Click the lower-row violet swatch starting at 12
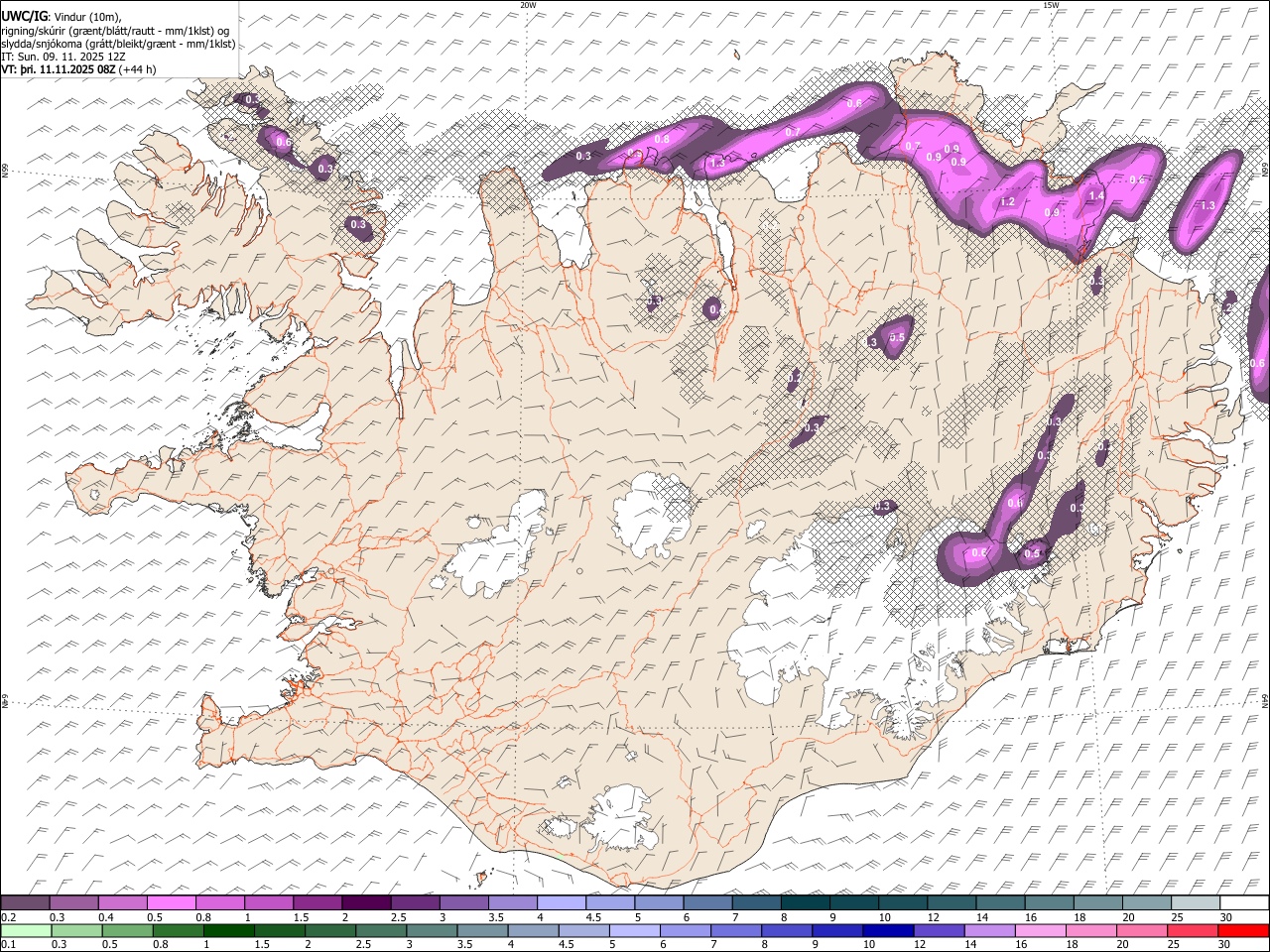The width and height of the screenshot is (1270, 952). tap(939, 930)
